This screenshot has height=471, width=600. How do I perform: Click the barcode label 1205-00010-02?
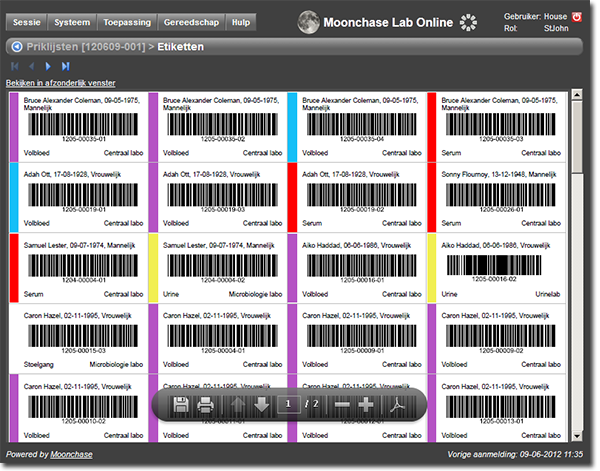(83, 409)
